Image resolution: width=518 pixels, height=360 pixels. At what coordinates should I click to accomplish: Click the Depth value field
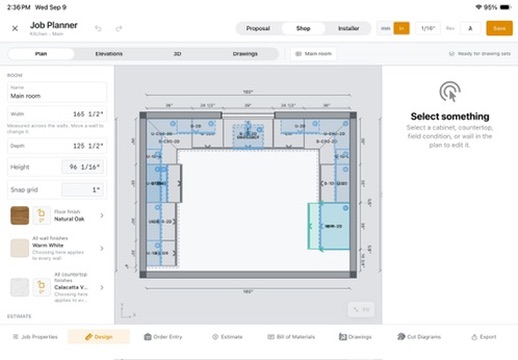click(x=57, y=146)
